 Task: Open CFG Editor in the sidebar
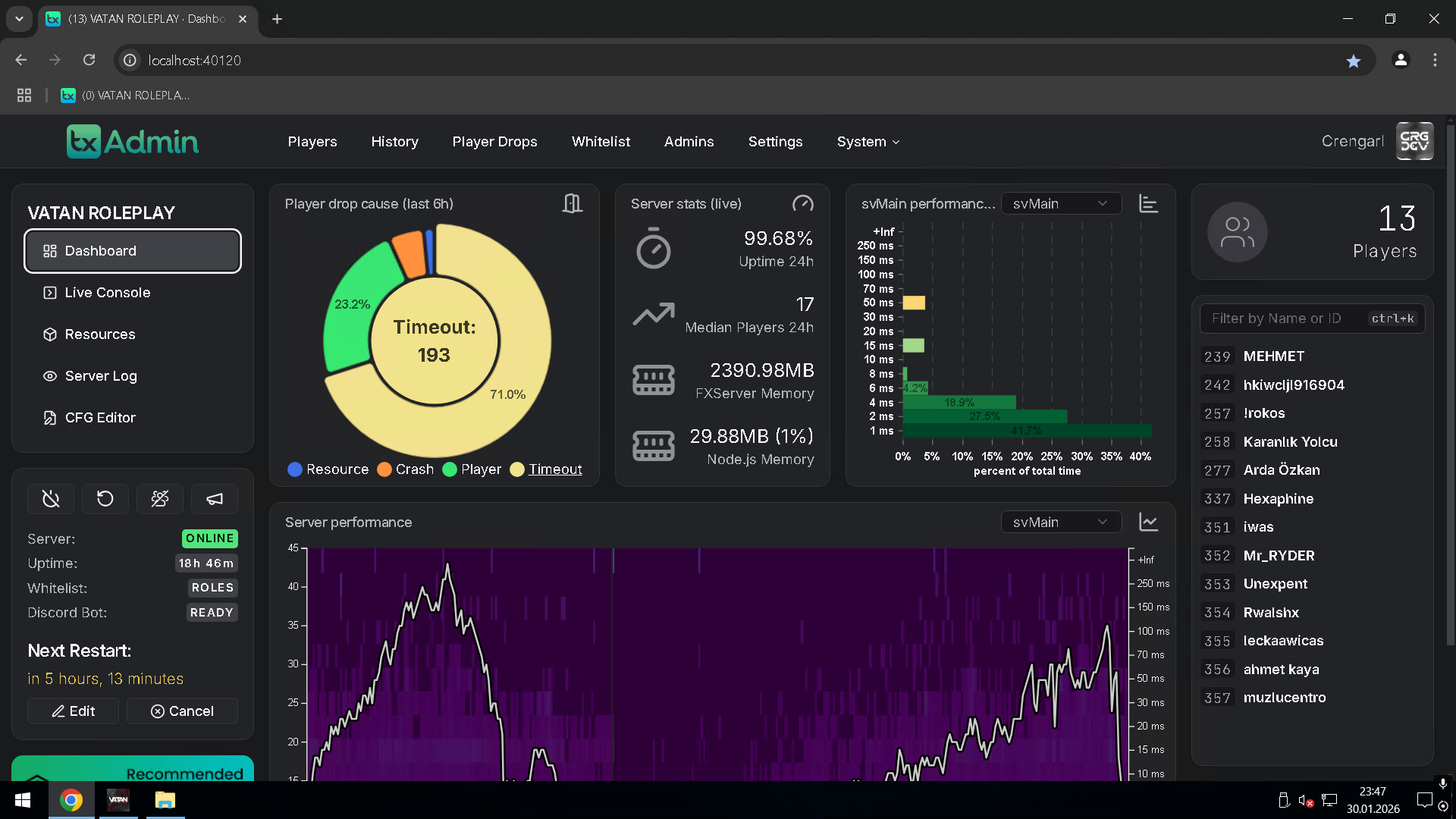pos(133,418)
